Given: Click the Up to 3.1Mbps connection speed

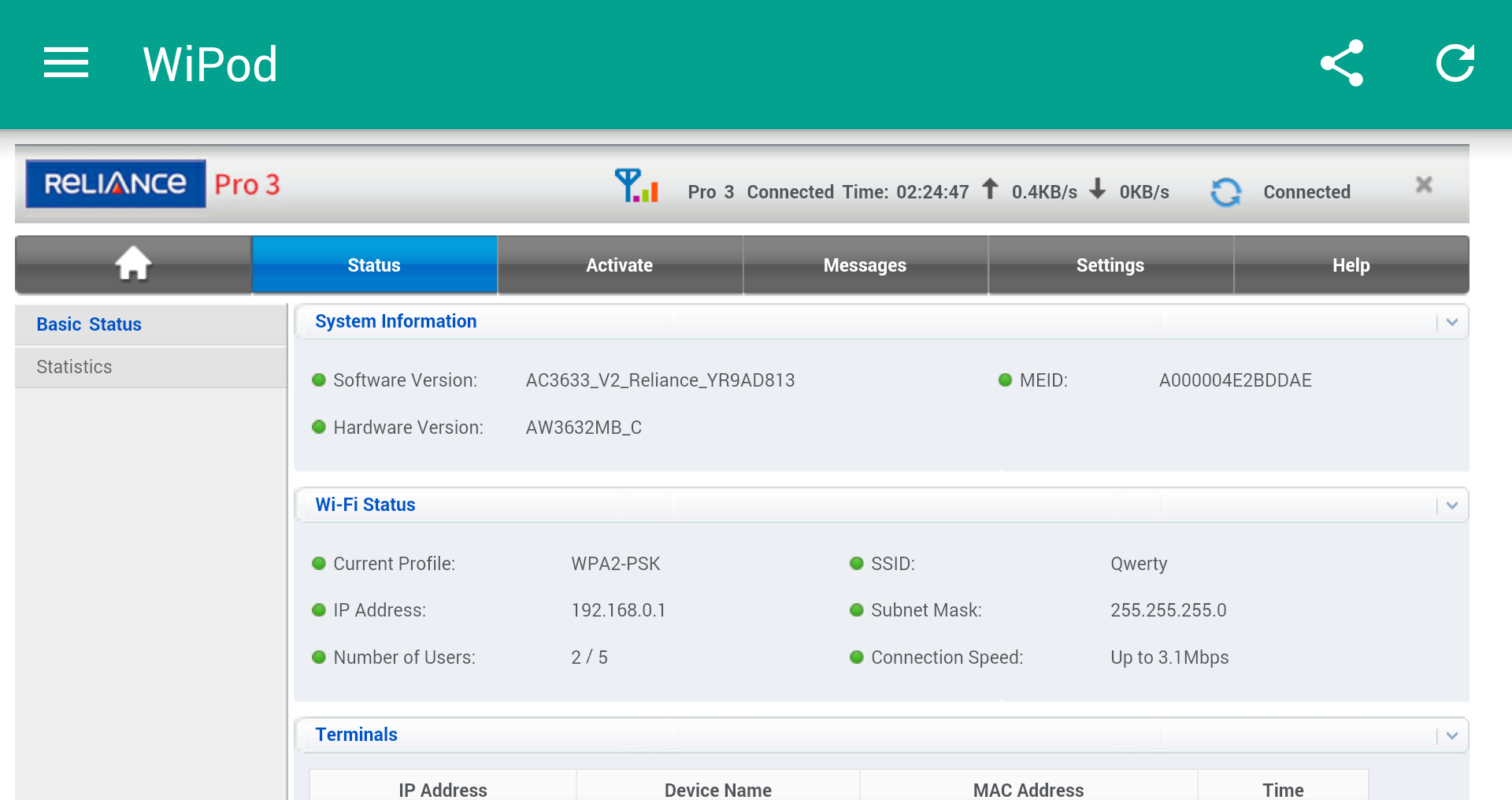Looking at the screenshot, I should click(1169, 657).
